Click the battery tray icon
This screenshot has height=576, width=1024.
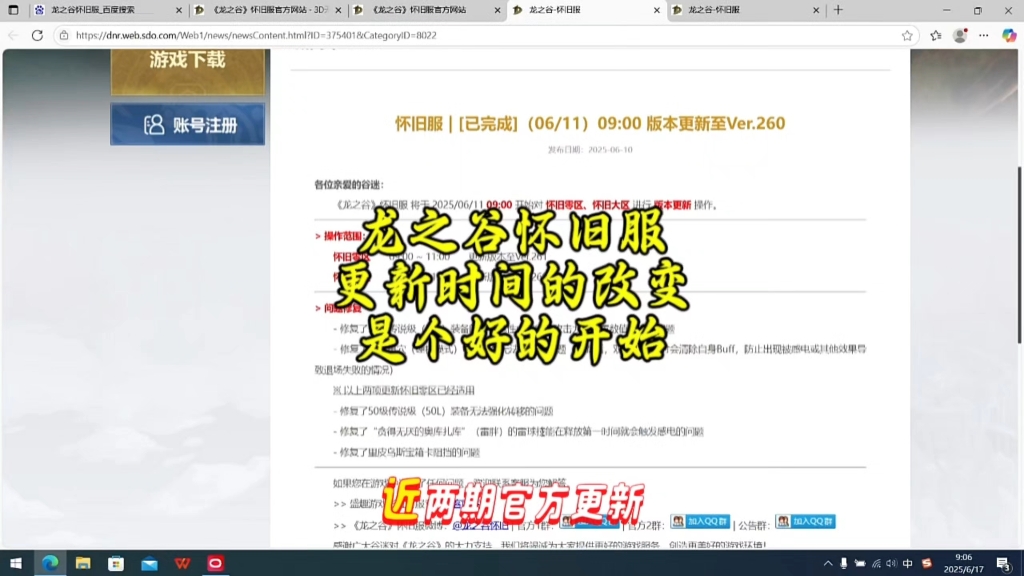860,563
